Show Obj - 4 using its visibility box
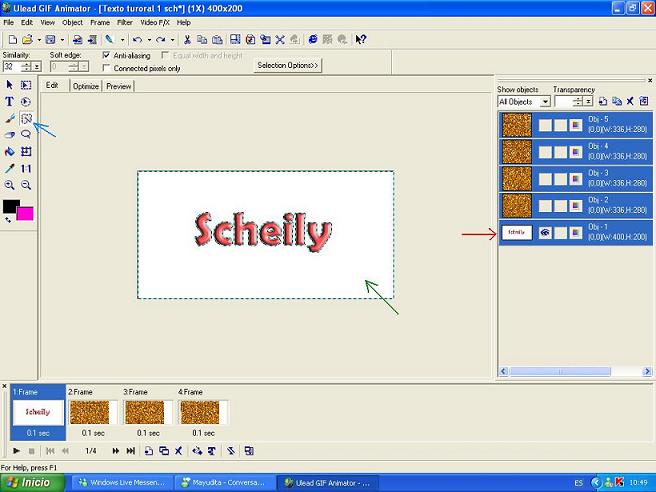The height and width of the screenshot is (492, 656). point(545,152)
